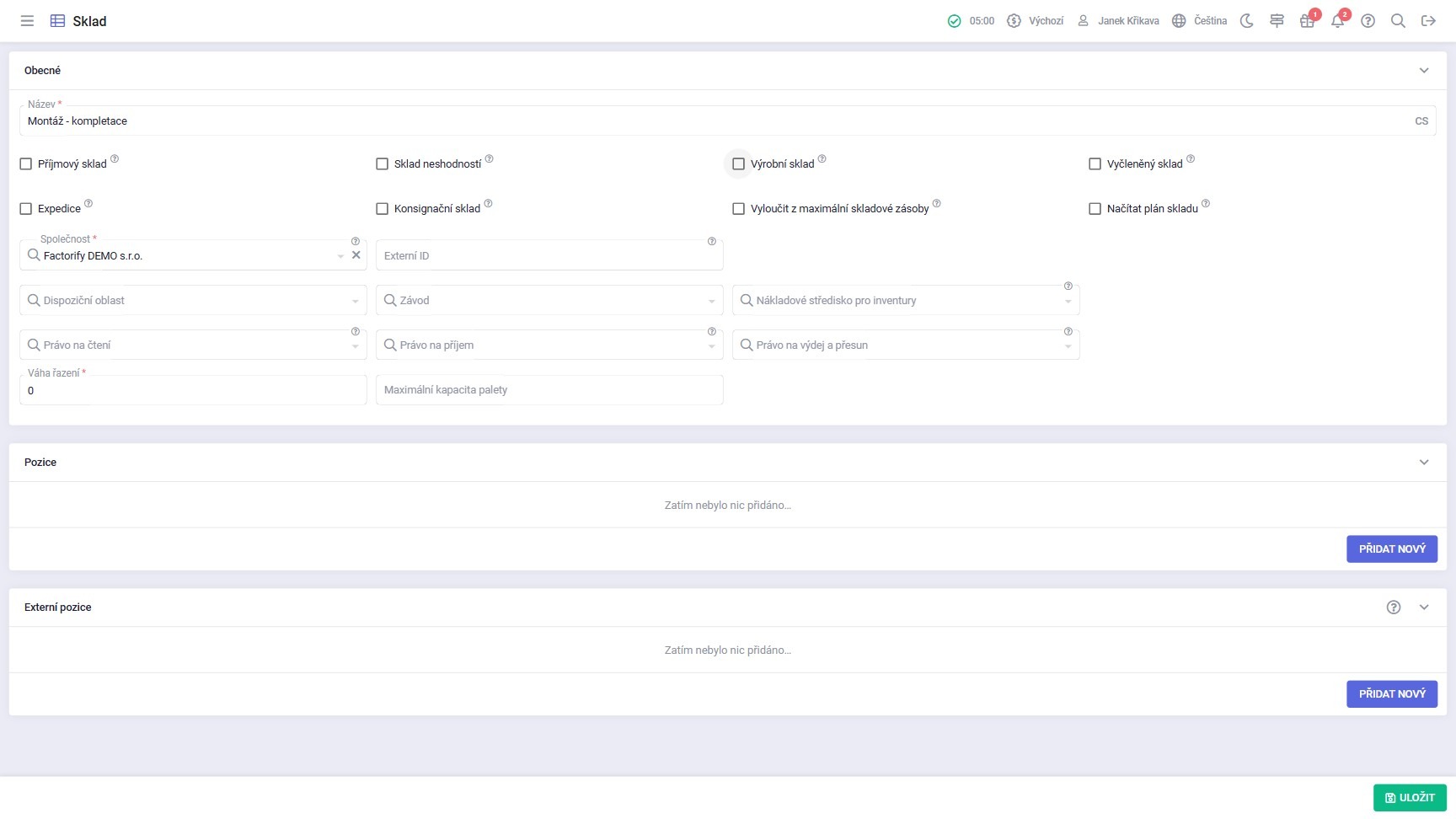Collapse the Pozice section
The width and height of the screenshot is (1456, 819).
click(1424, 463)
